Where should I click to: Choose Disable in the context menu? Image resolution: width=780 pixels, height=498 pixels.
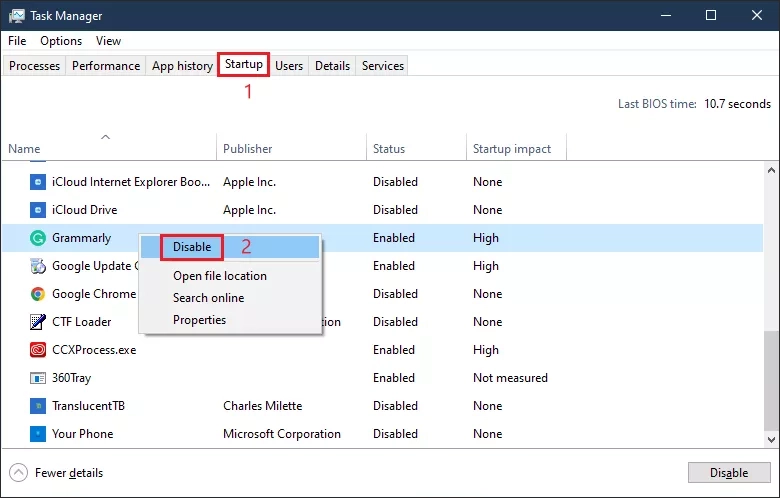click(230, 247)
